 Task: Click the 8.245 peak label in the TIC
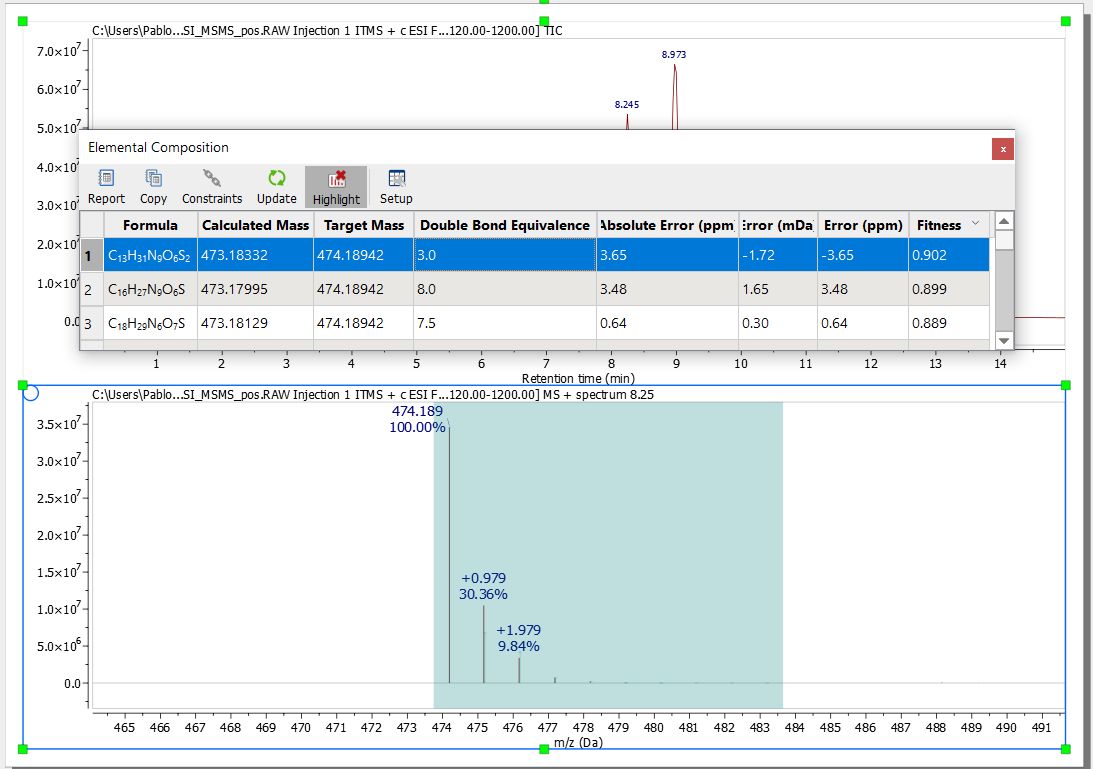pyautogui.click(x=627, y=105)
